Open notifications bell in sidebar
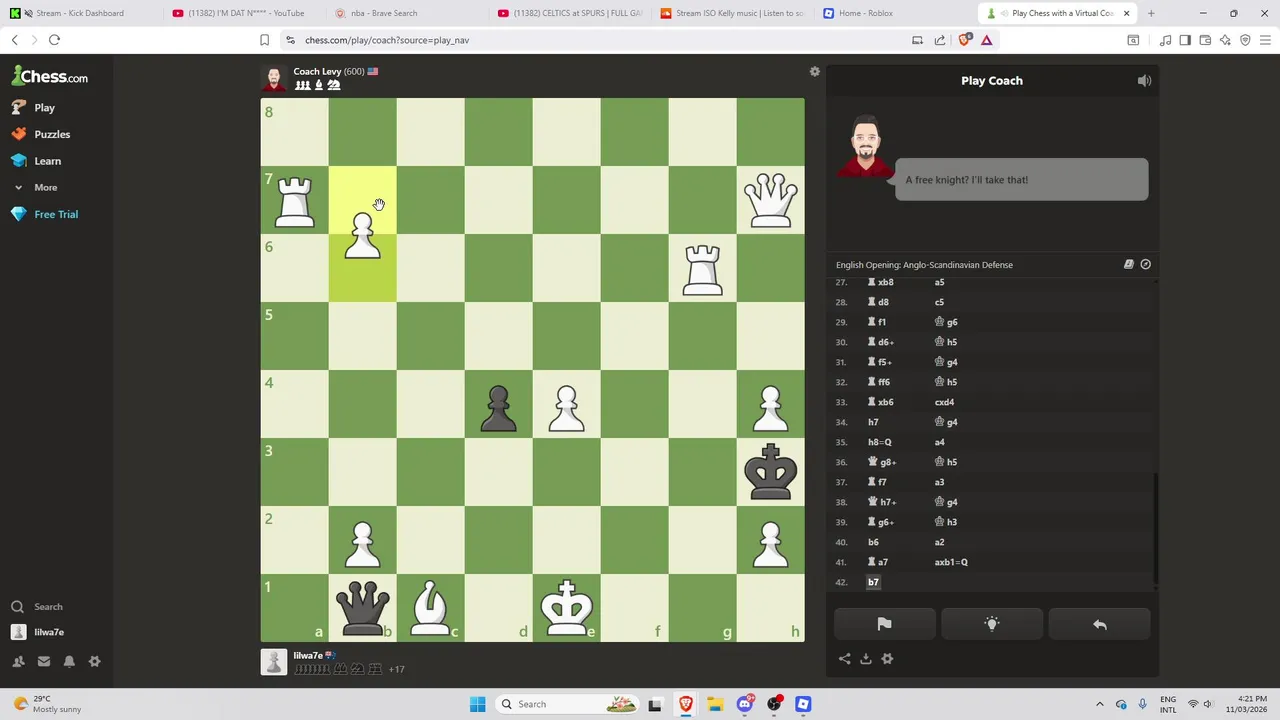 (x=69, y=661)
